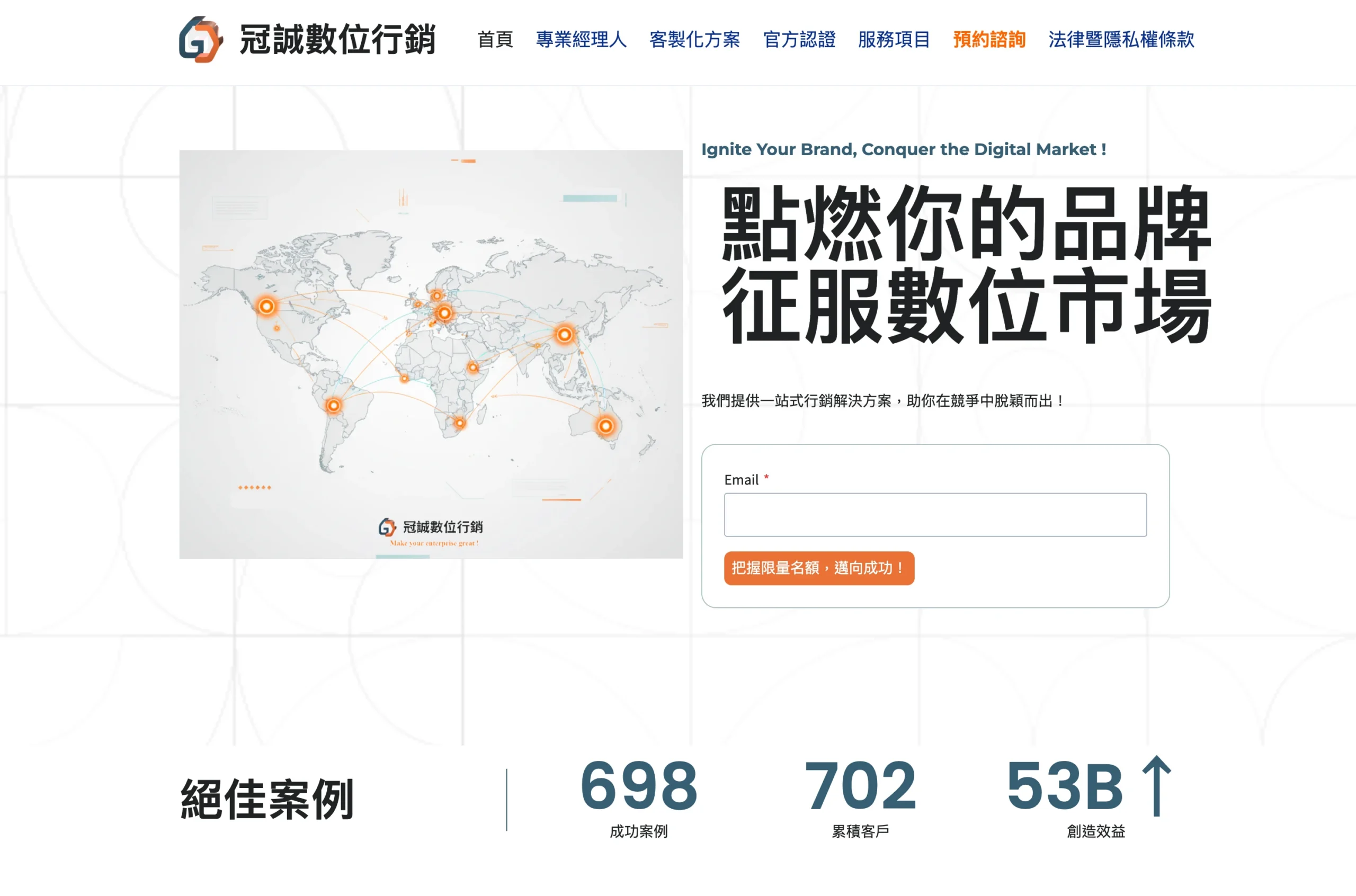Open the 預約諮詢 highlighted menu item
1356x896 pixels.
click(989, 39)
